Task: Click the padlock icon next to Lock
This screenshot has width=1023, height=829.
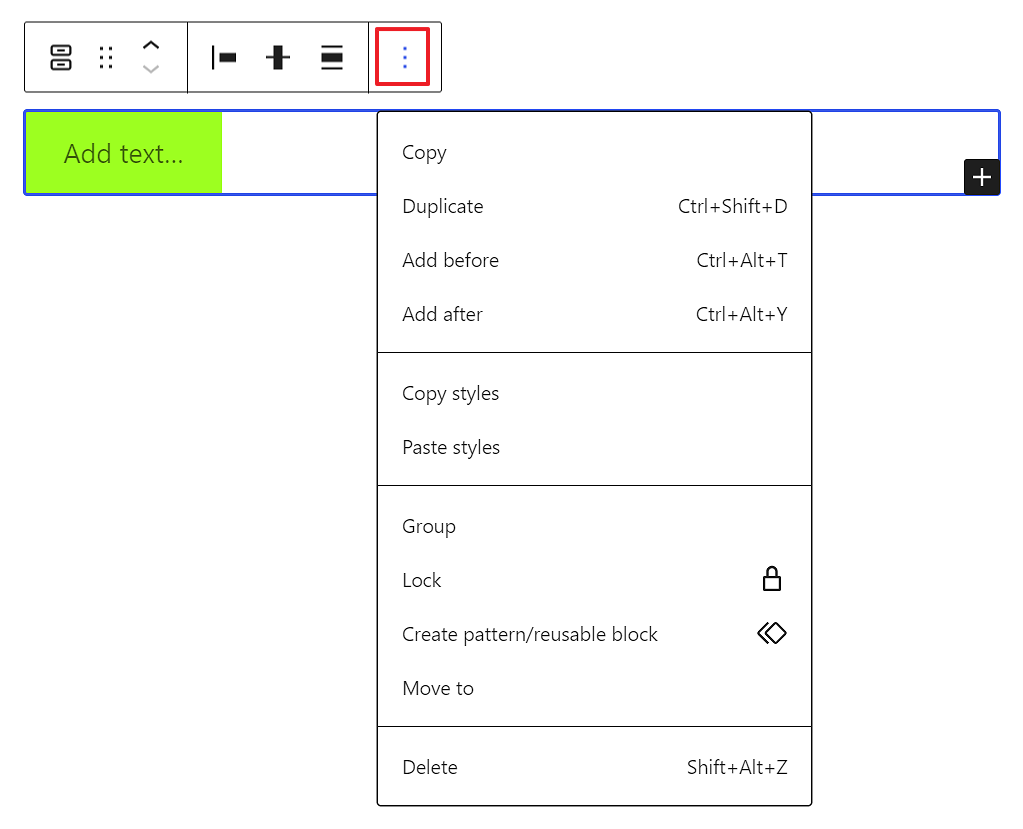Action: coord(771,578)
